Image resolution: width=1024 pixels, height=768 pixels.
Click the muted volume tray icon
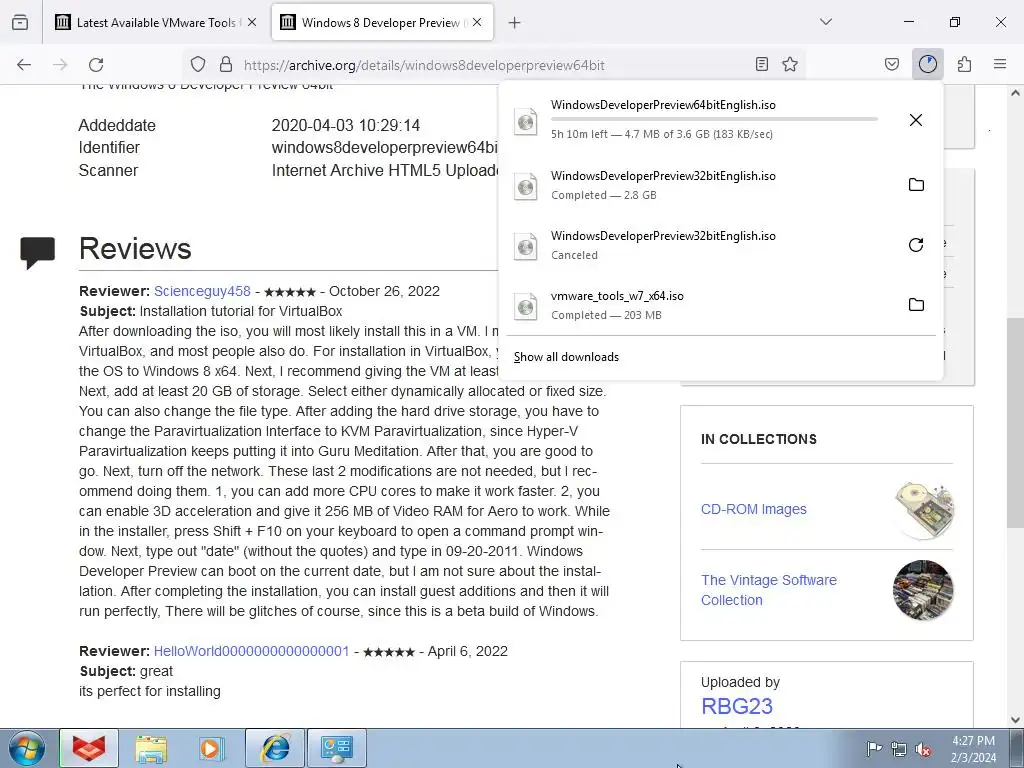click(x=923, y=749)
